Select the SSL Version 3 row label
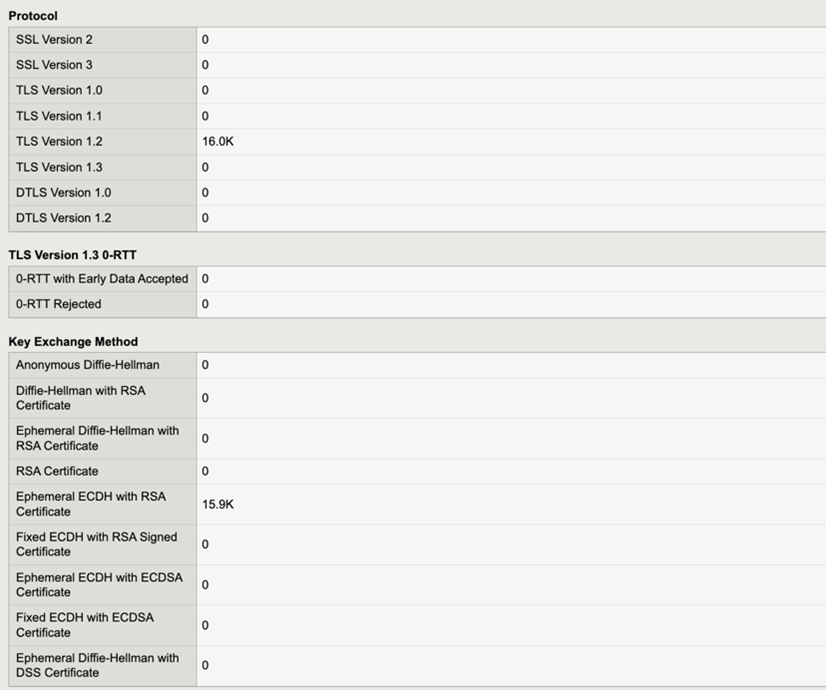826x690 pixels. (54, 65)
